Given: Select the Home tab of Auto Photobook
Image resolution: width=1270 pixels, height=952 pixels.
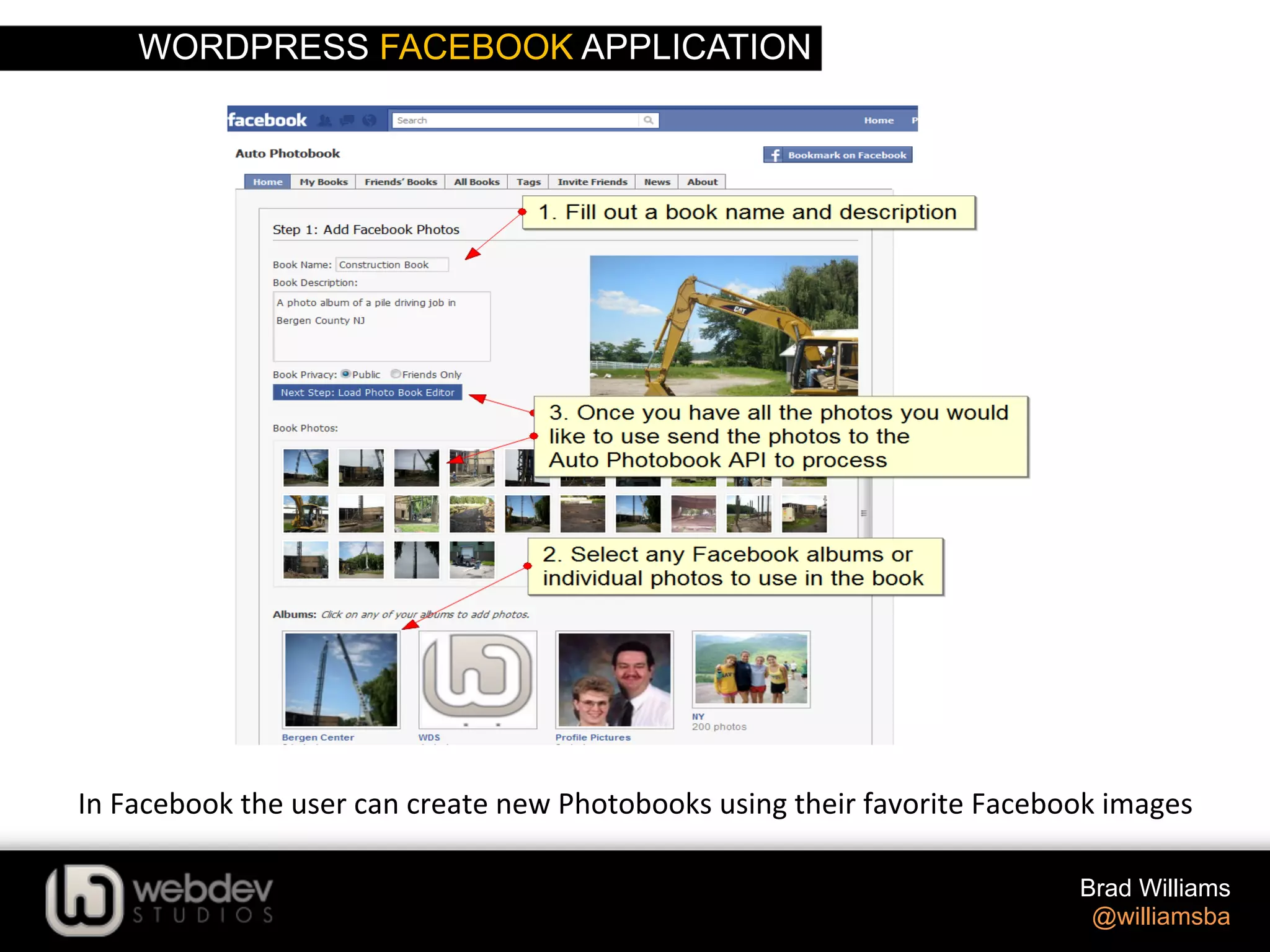Looking at the screenshot, I should coord(267,182).
